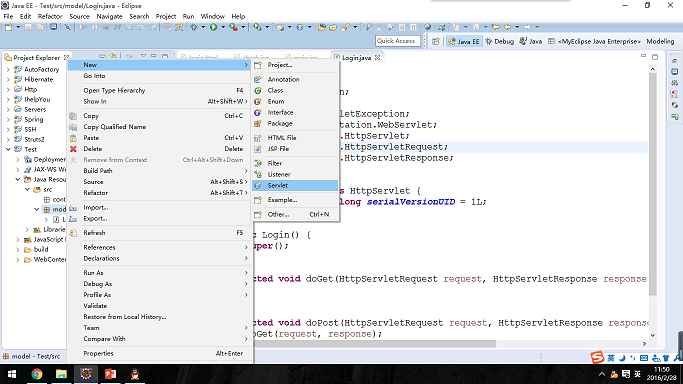683x384 pixels.
Task: Collapse the src folder node
Action: point(27,189)
